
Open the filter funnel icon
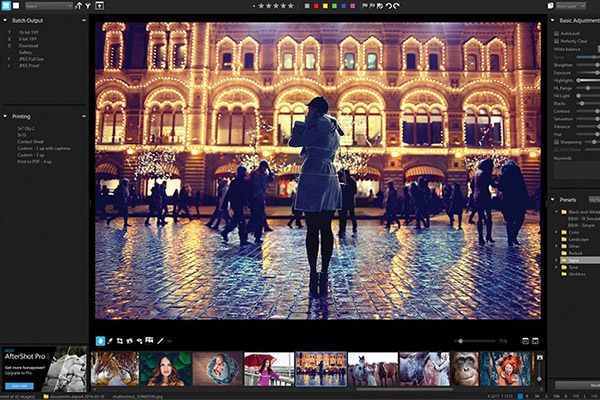pyautogui.click(x=88, y=6)
